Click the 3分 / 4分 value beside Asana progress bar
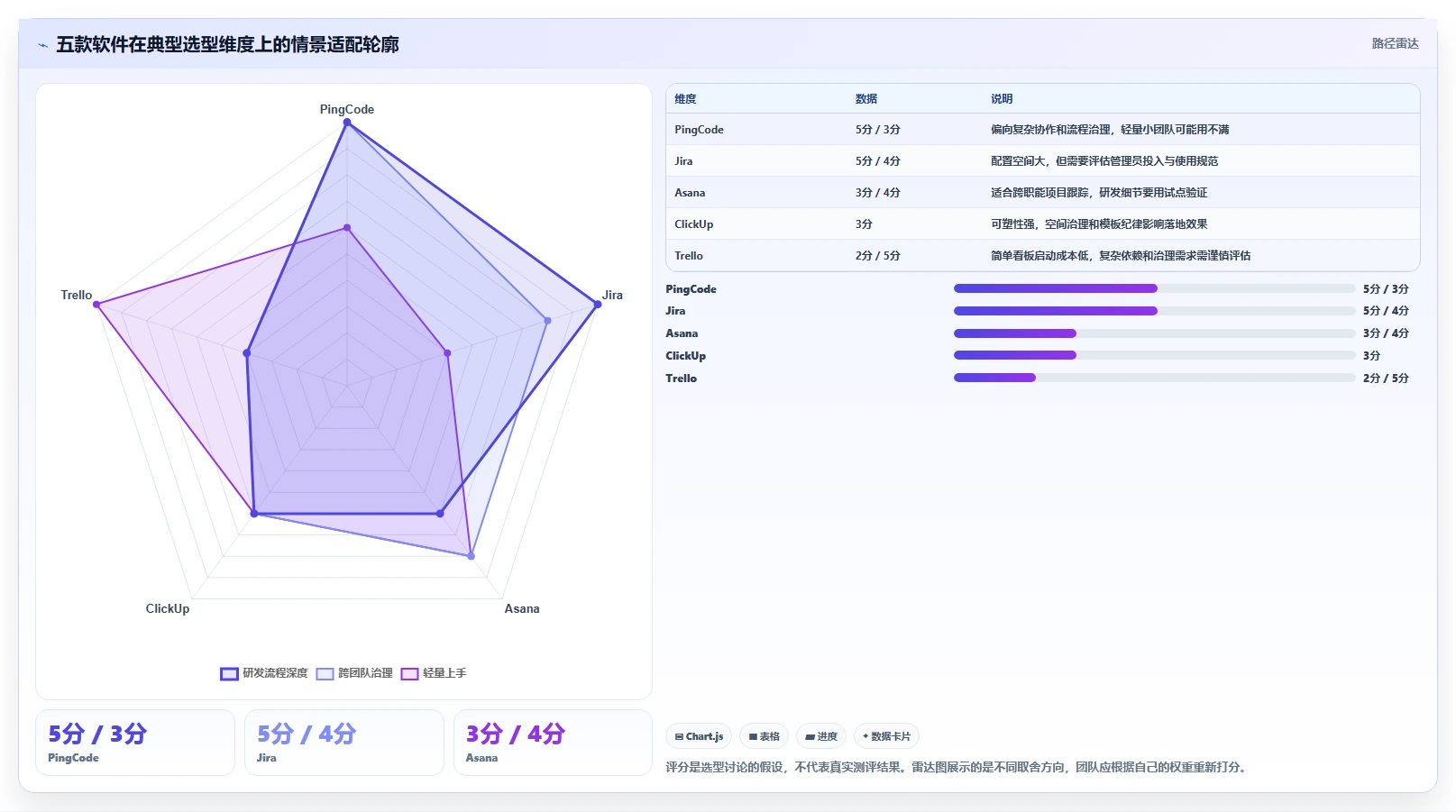The width and height of the screenshot is (1456, 812). coord(1386,333)
